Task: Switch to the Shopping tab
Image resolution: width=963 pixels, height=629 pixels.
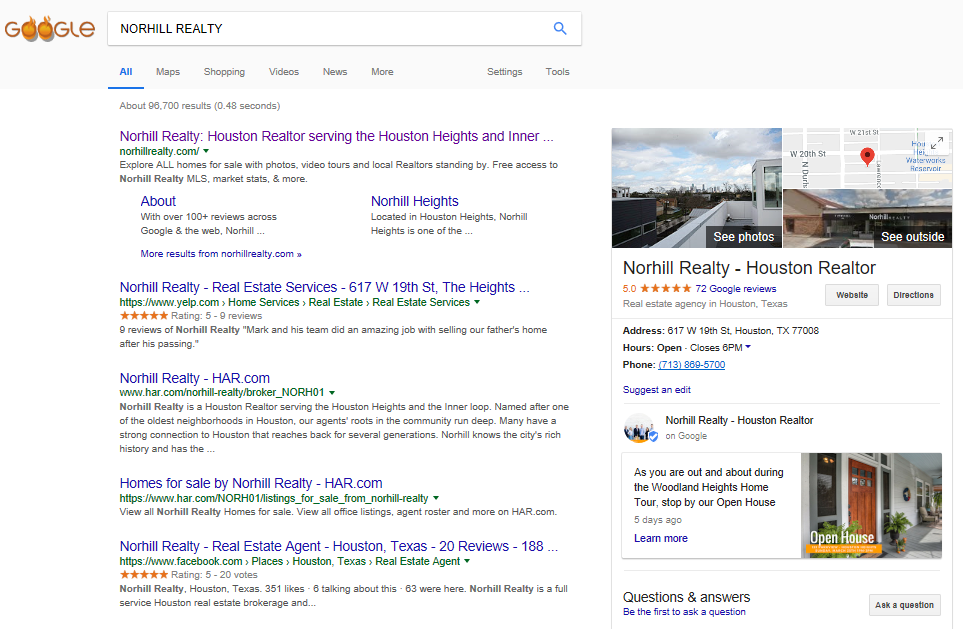Action: pos(224,72)
